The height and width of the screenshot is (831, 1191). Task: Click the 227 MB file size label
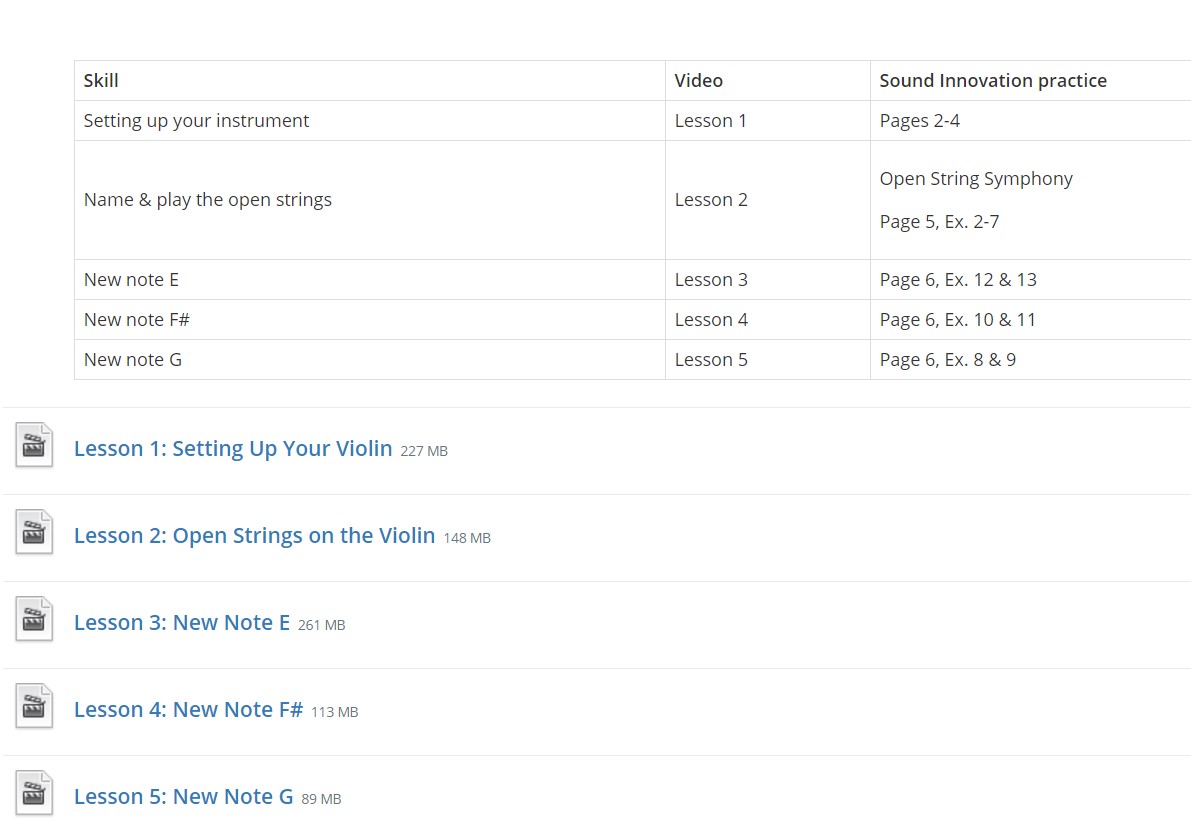[424, 451]
